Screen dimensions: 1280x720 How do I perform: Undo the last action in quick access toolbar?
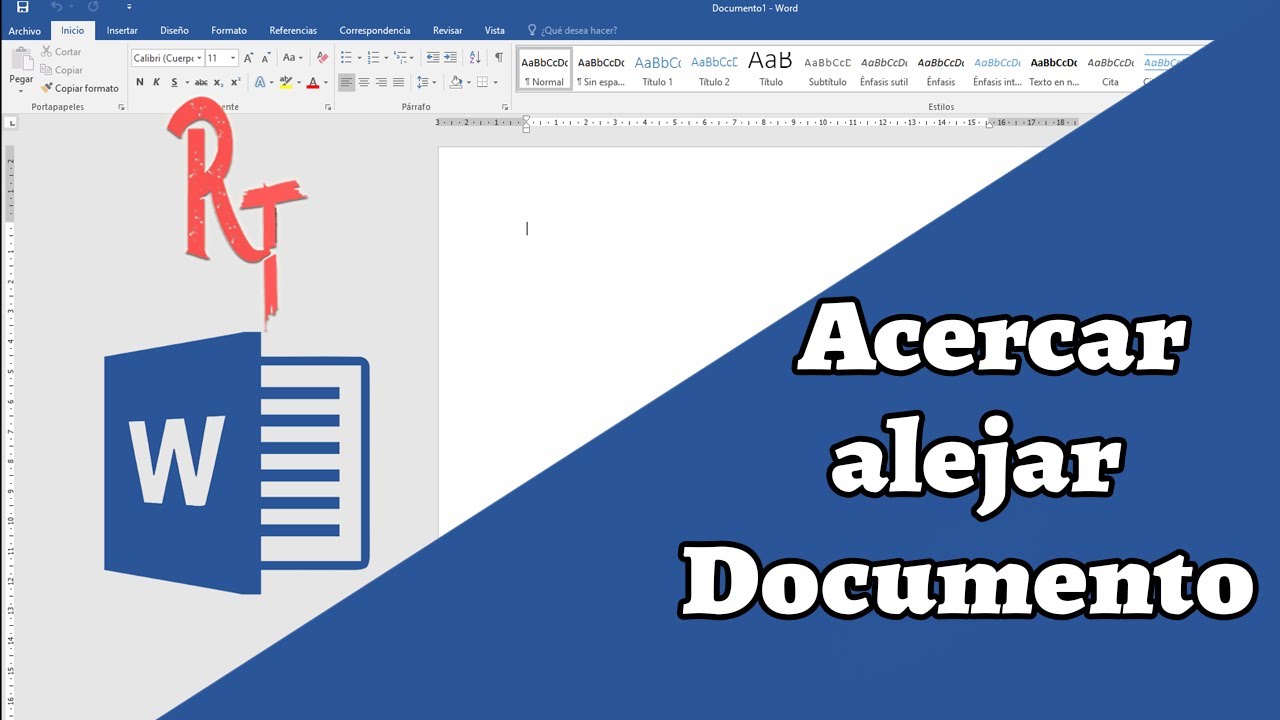click(x=57, y=8)
